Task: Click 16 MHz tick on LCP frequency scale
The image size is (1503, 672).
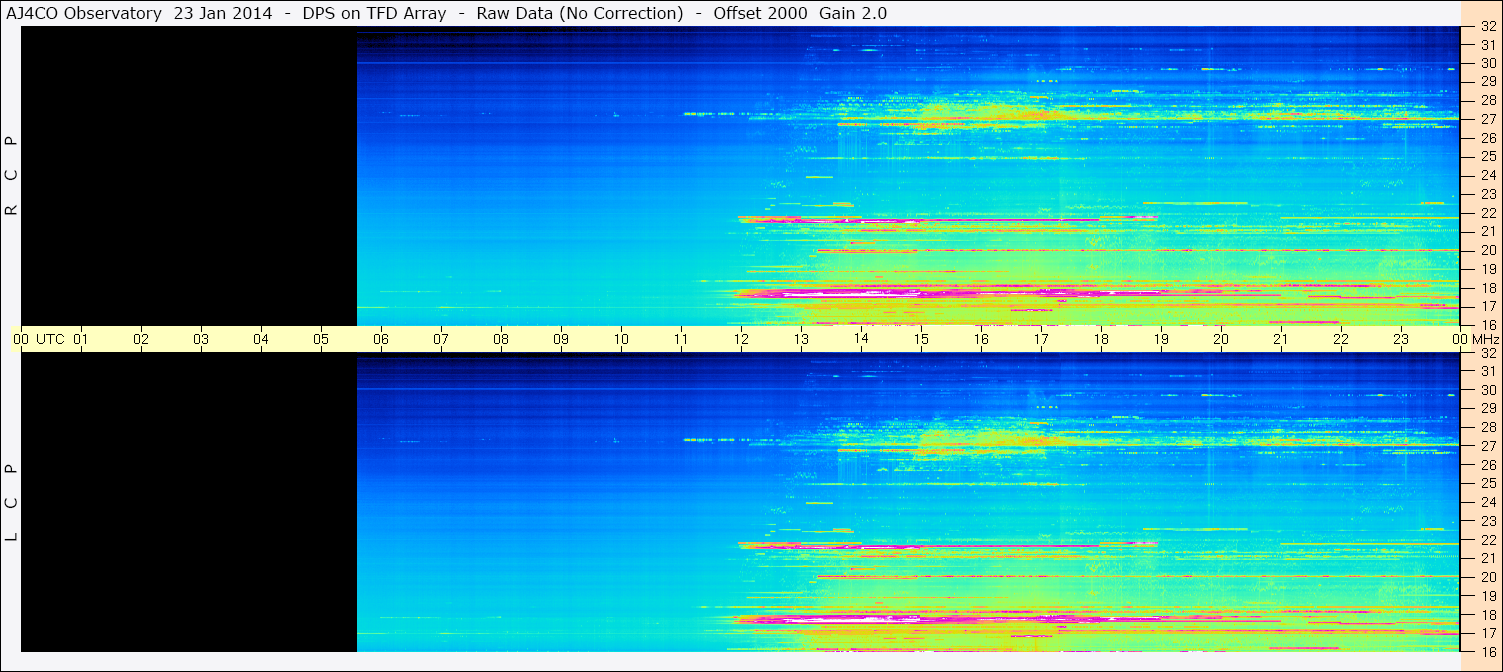Action: tap(1488, 651)
